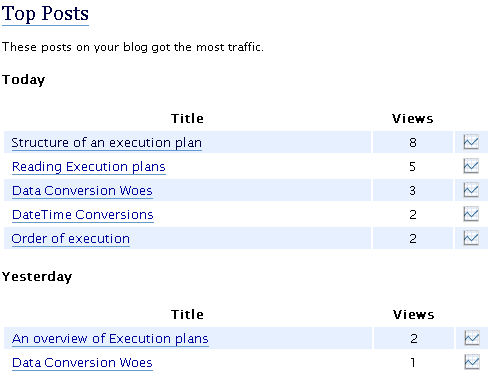Open stats chart for Reading Execution plans

pos(471,166)
